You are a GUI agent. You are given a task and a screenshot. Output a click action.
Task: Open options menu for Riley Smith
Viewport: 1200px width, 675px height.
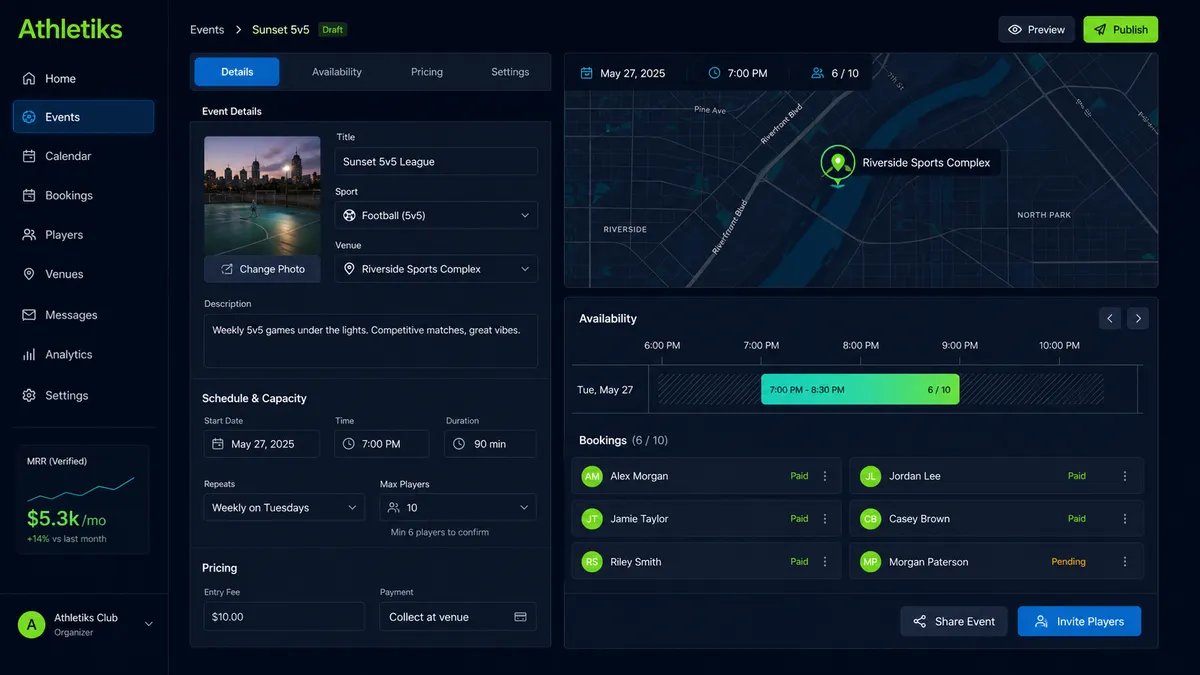(825, 562)
